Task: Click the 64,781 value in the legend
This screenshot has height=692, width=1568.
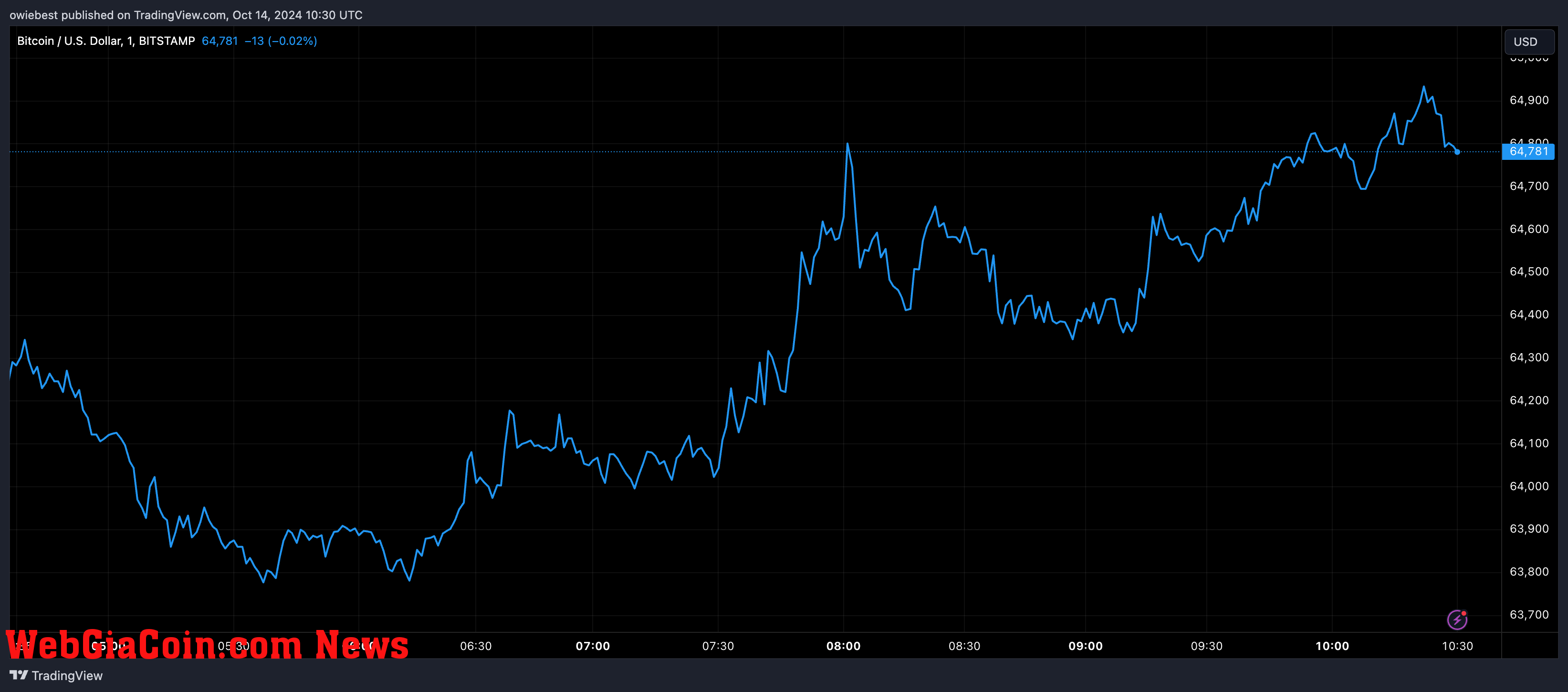Action: pyautogui.click(x=220, y=41)
